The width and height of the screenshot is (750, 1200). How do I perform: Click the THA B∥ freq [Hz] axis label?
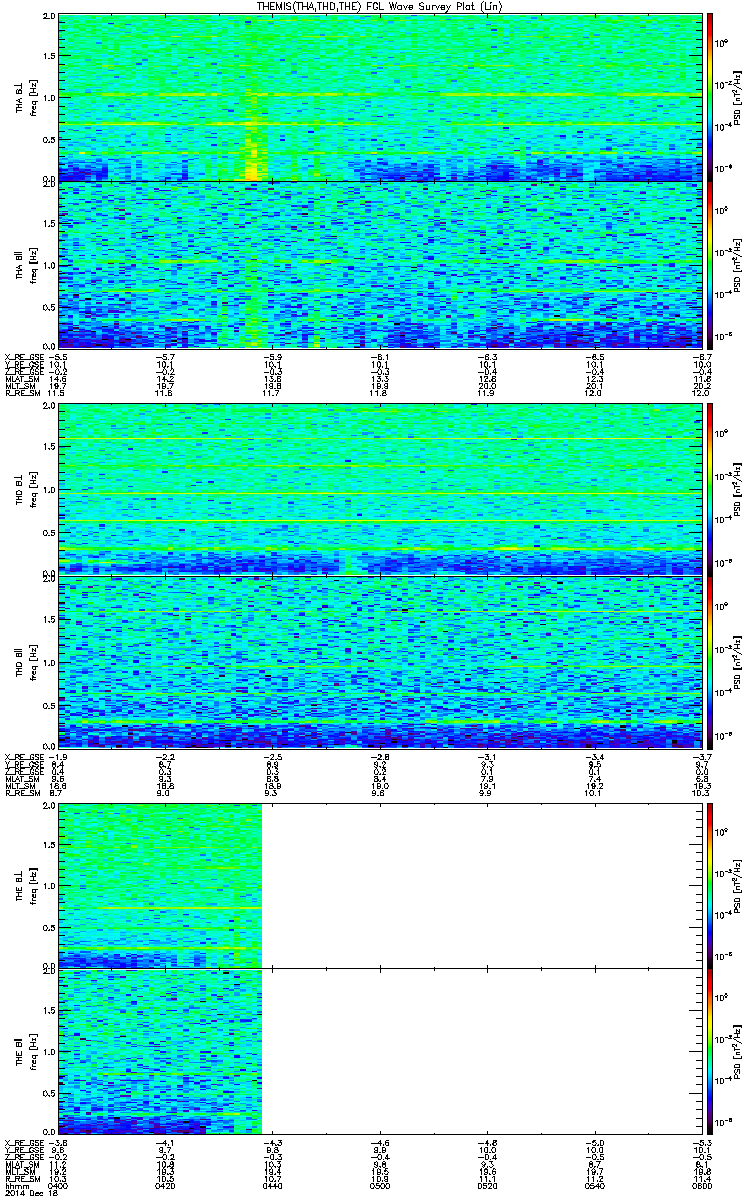click(x=26, y=265)
